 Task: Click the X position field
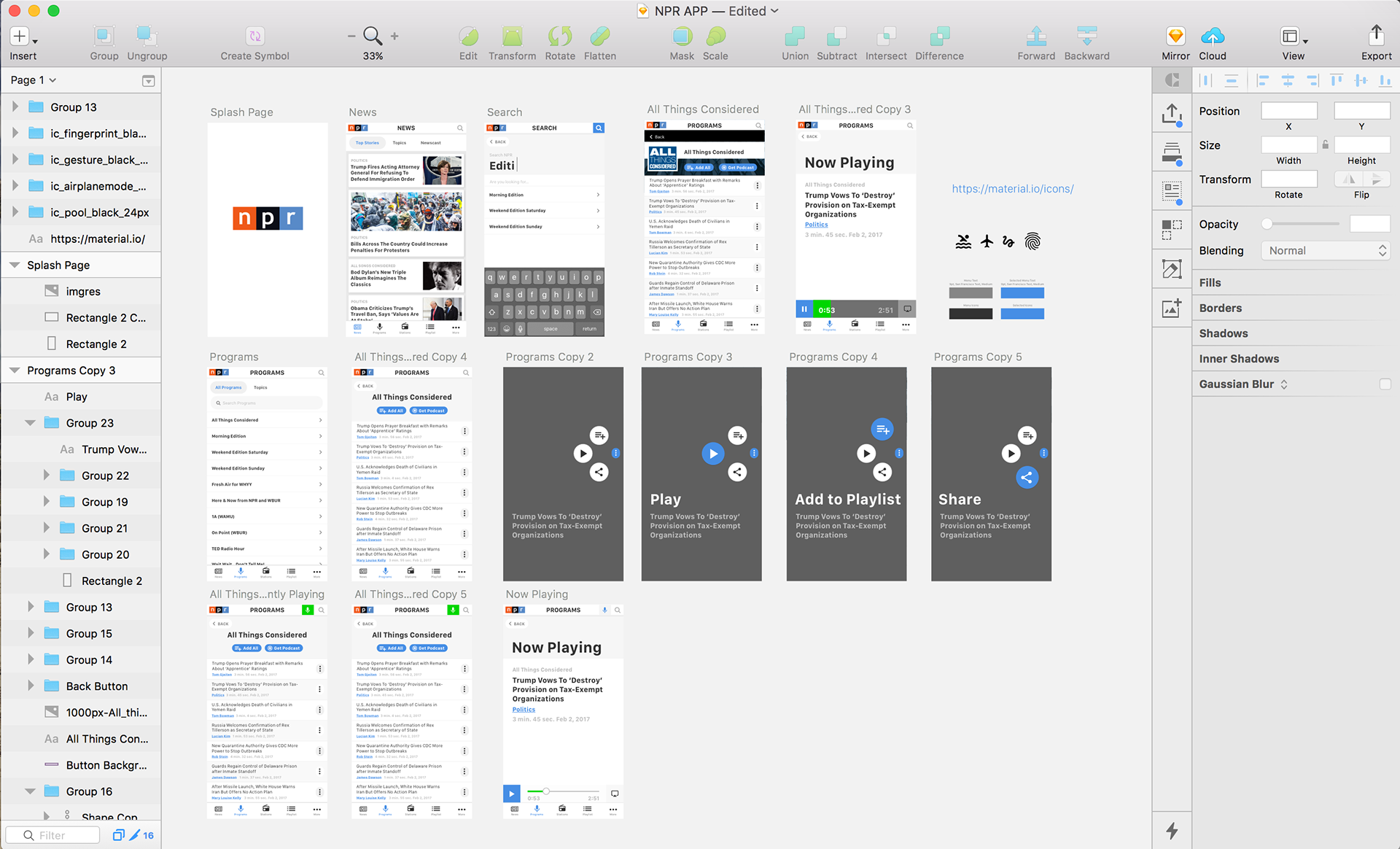1288,111
